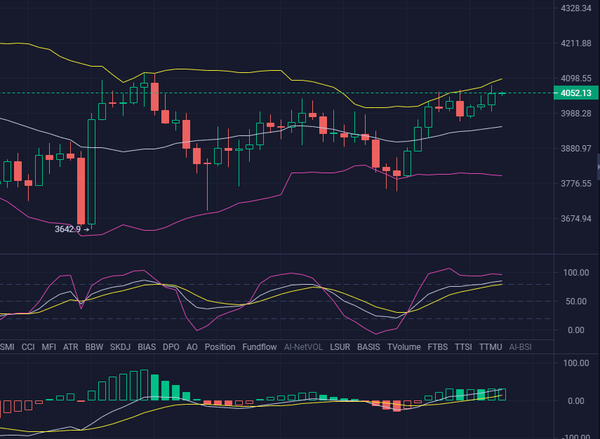Switch to the FTBS indicator

tap(437, 347)
